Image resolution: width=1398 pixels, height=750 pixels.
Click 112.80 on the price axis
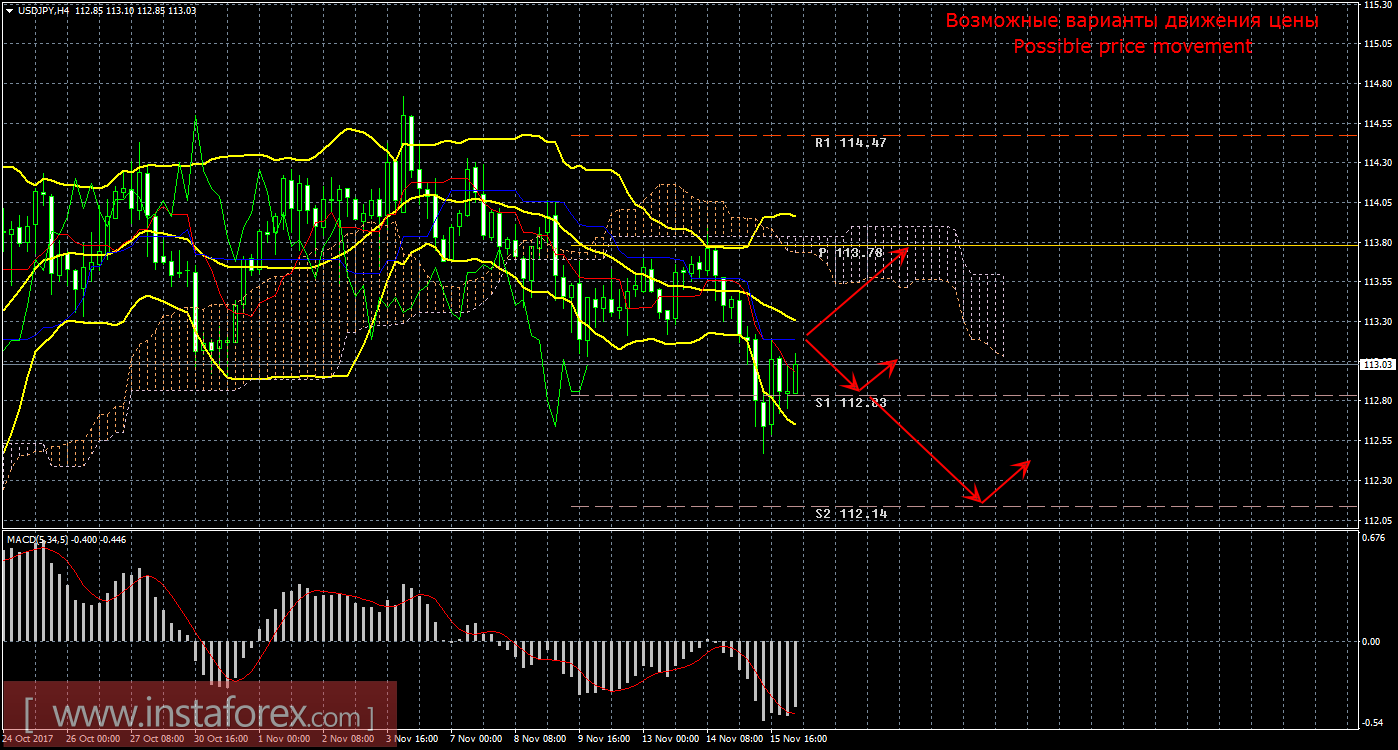point(1377,401)
